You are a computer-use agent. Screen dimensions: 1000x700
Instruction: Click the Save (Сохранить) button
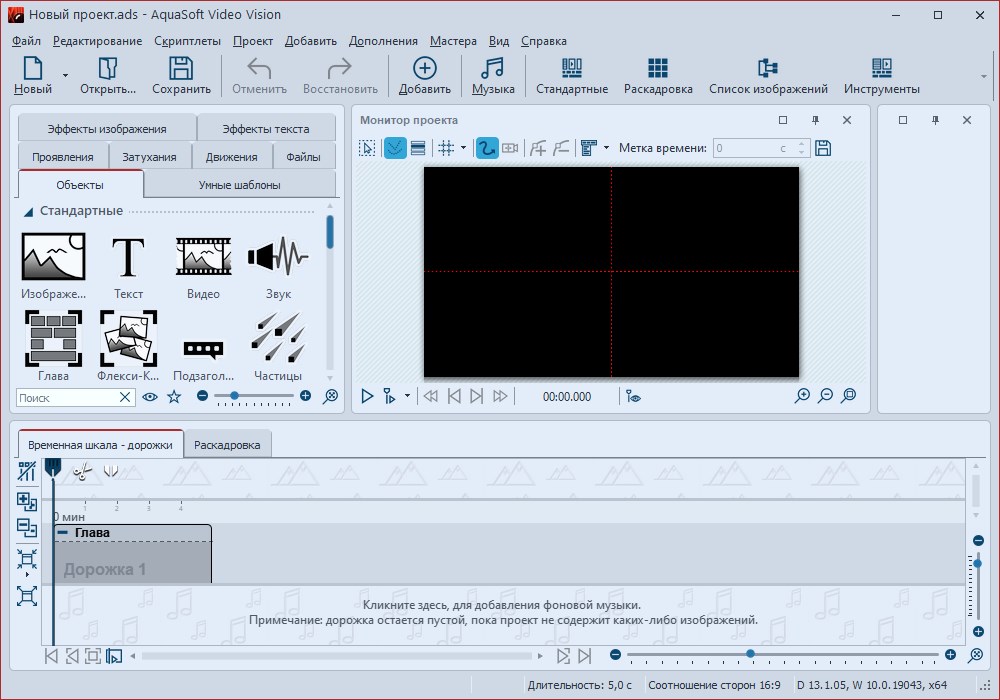(181, 75)
